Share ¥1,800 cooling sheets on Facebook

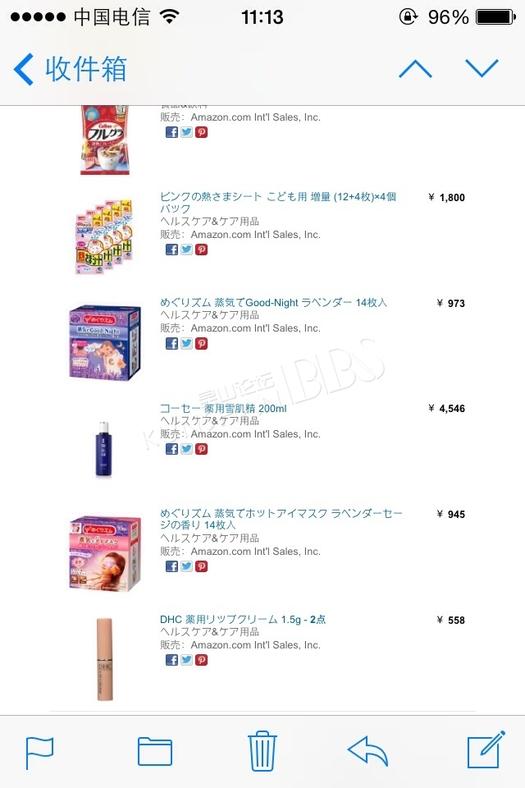coord(172,250)
